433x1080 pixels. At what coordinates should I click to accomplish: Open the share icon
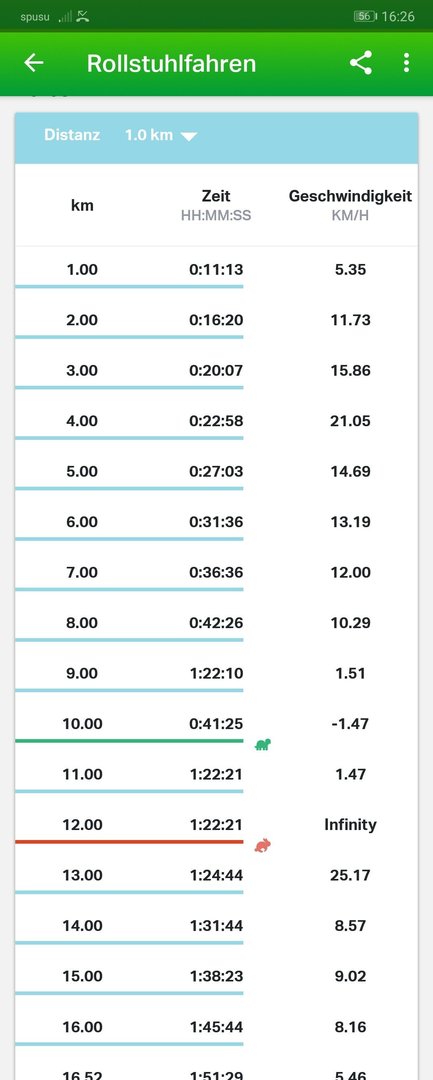(x=361, y=63)
